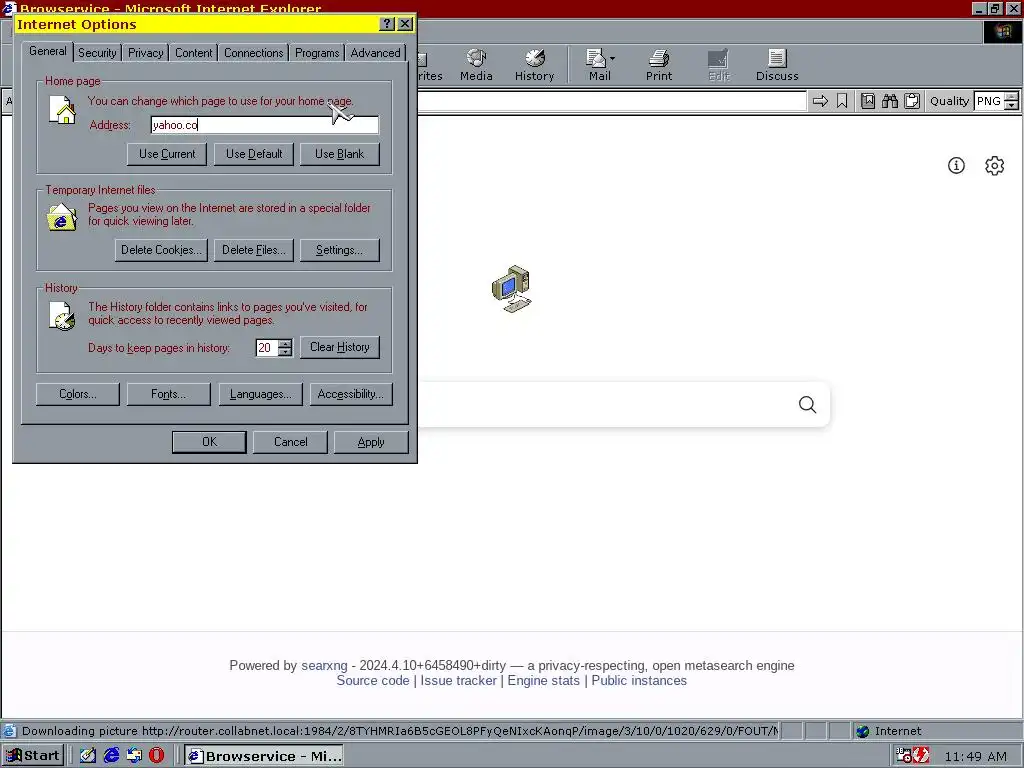Viewport: 1024px width, 768px height.
Task: Decrease days to keep history
Action: click(x=285, y=352)
